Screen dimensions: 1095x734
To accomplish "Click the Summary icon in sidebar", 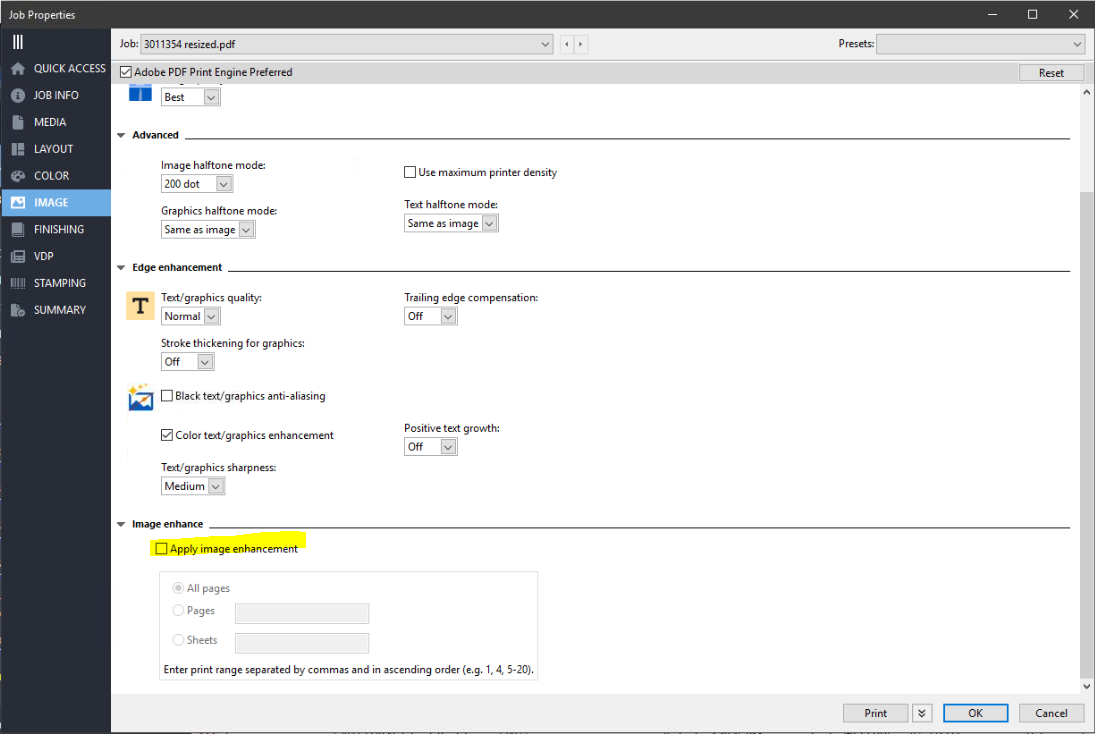I will tap(18, 310).
